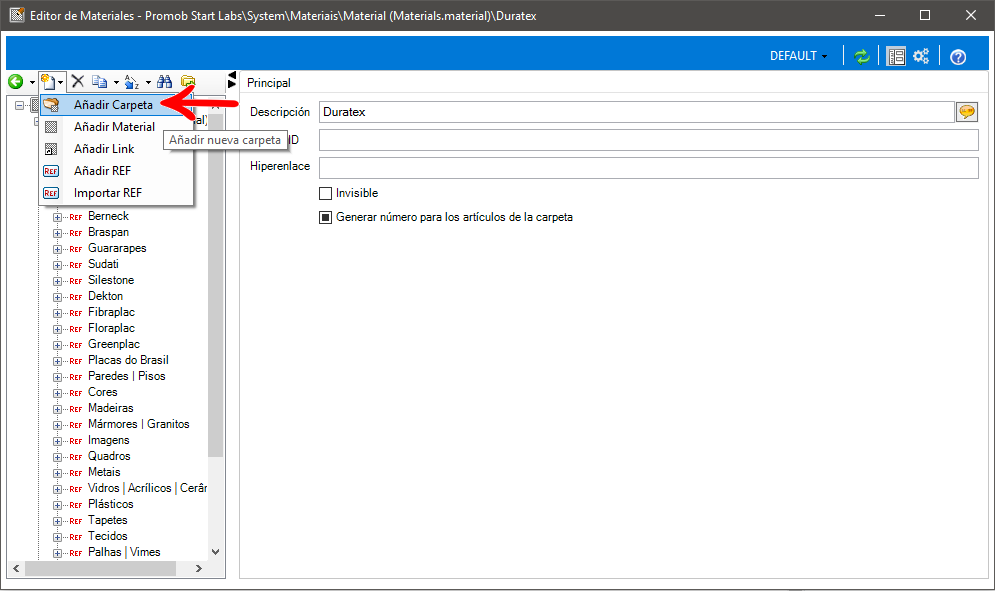
Task: Select the Tecidos tree item
Action: (x=107, y=536)
